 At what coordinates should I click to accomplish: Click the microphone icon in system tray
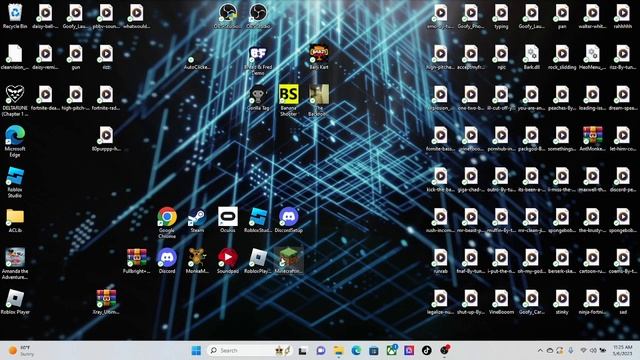point(571,351)
